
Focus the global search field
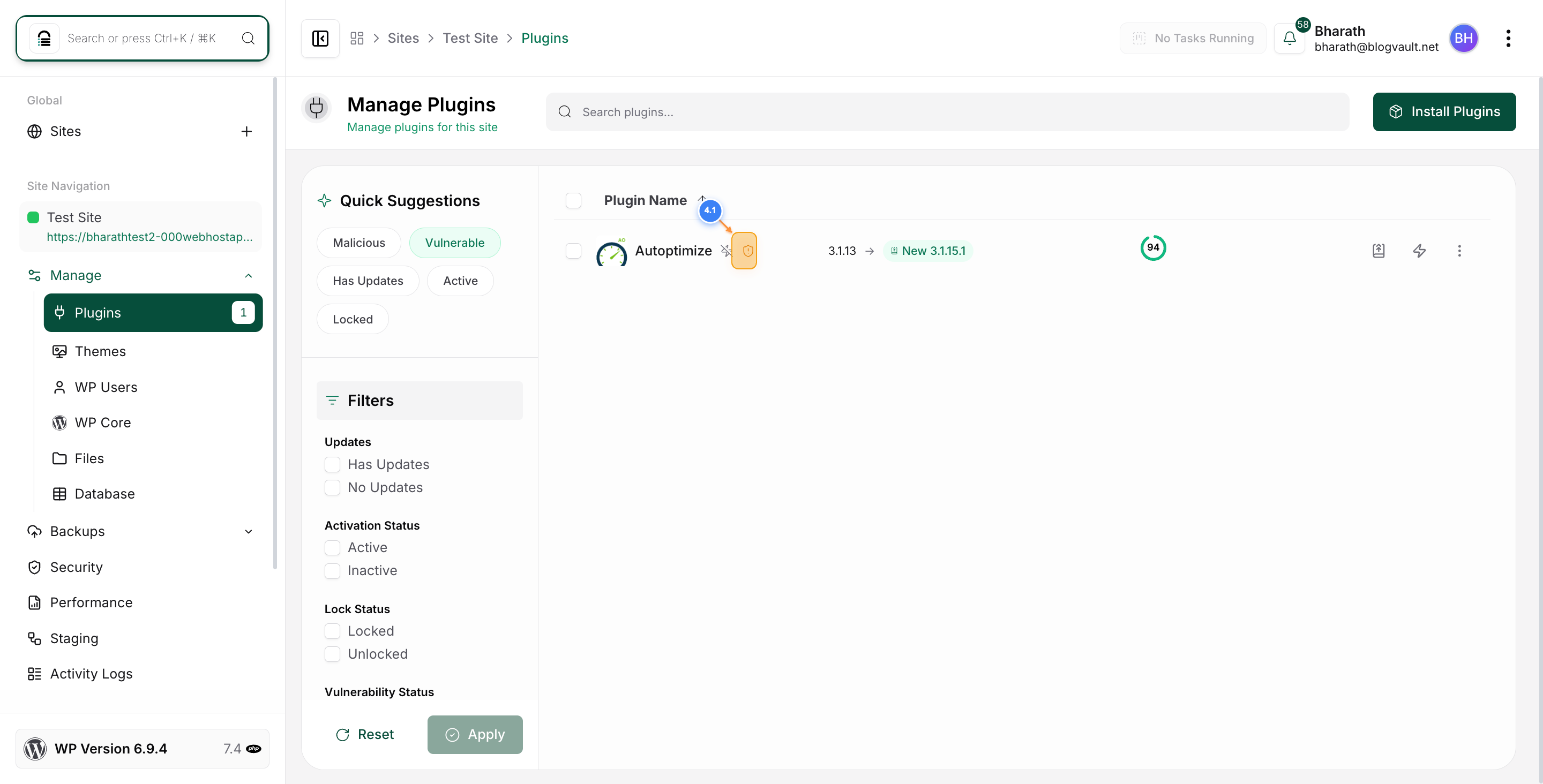tap(142, 39)
